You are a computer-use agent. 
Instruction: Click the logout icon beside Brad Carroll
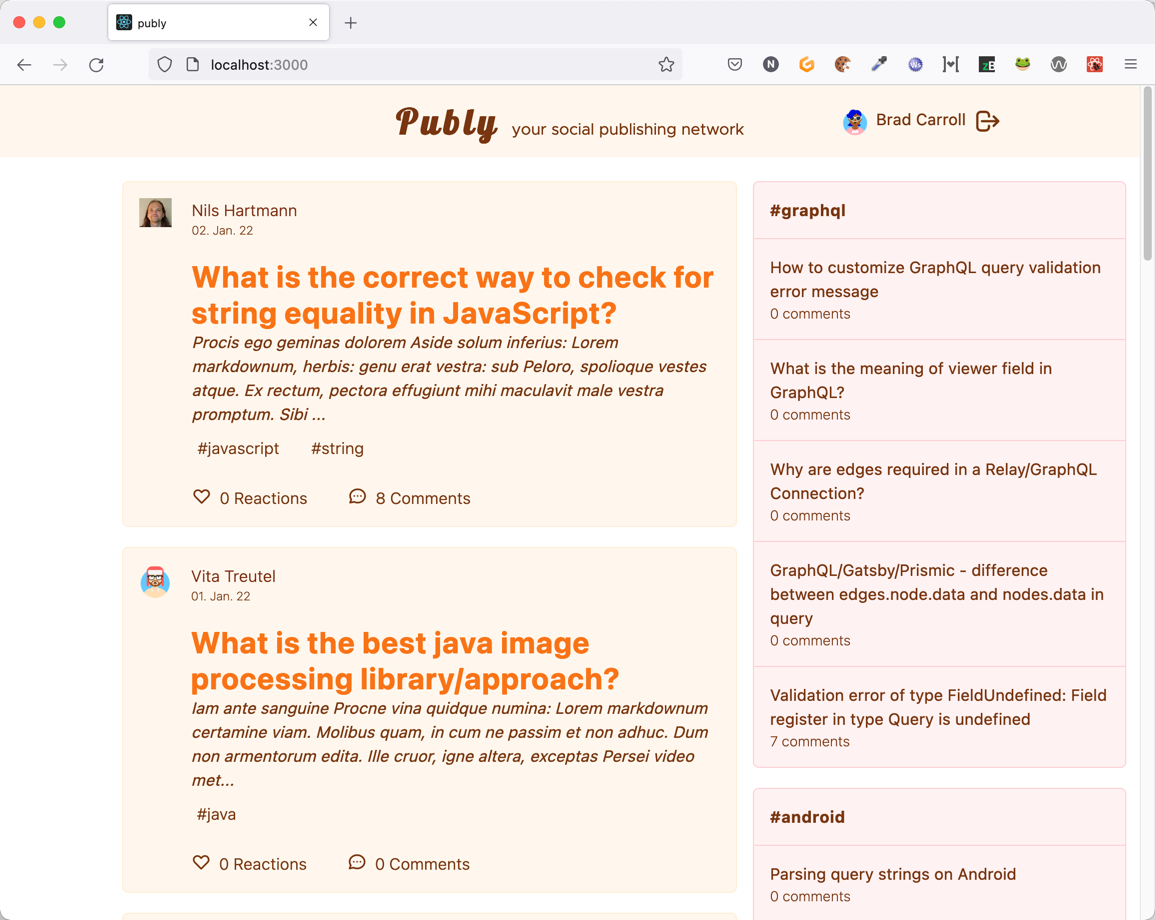(987, 121)
